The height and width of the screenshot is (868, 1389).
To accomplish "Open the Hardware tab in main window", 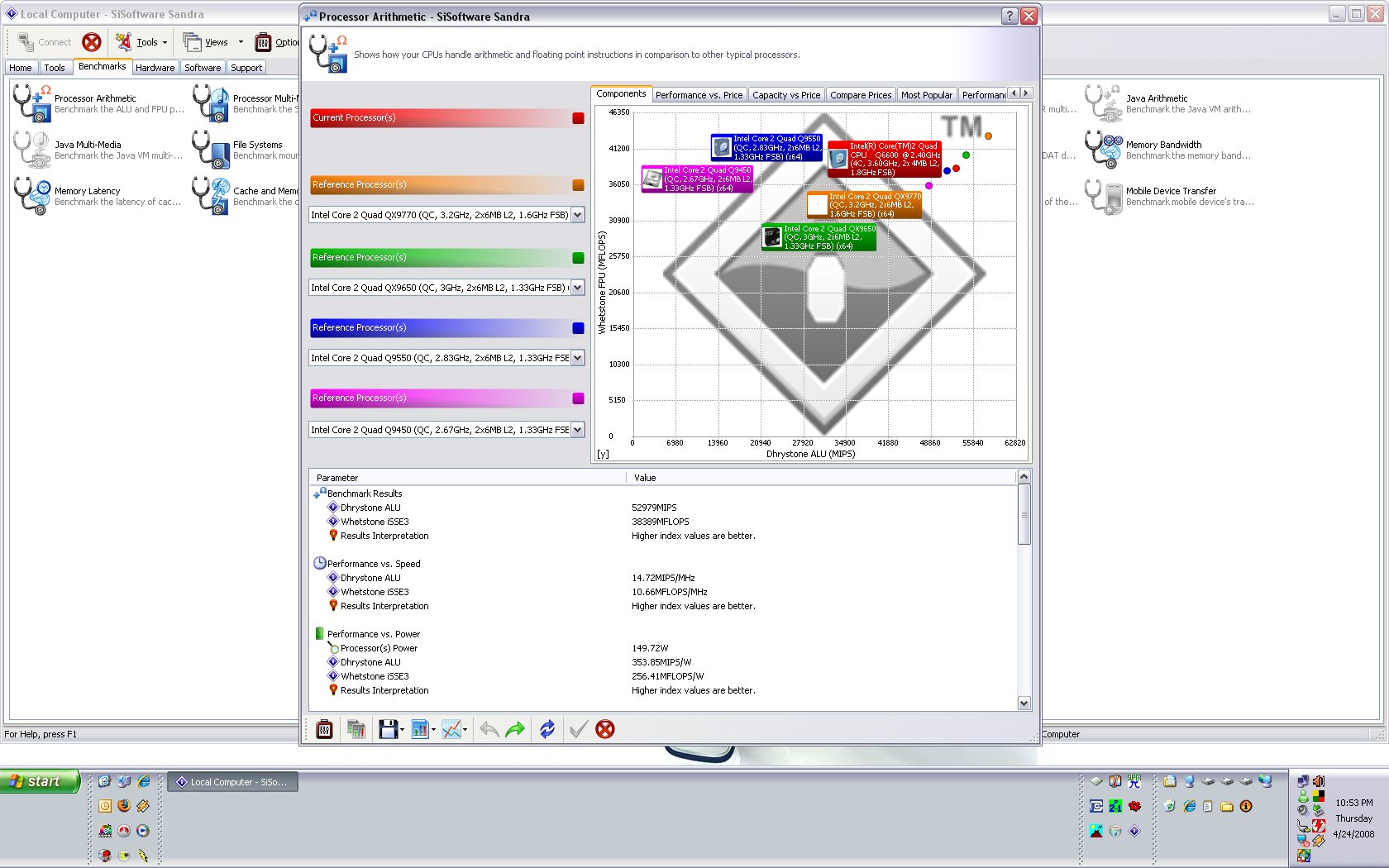I will tap(155, 68).
